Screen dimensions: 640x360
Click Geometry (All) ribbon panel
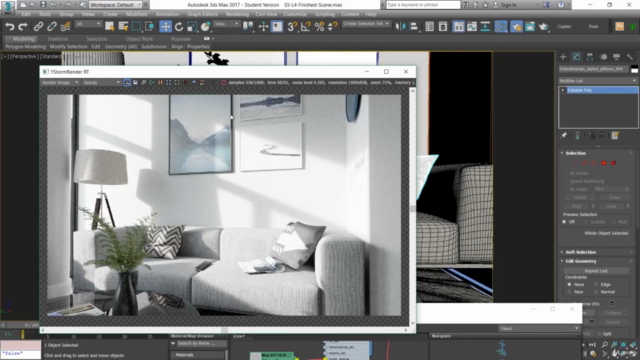(x=121, y=47)
